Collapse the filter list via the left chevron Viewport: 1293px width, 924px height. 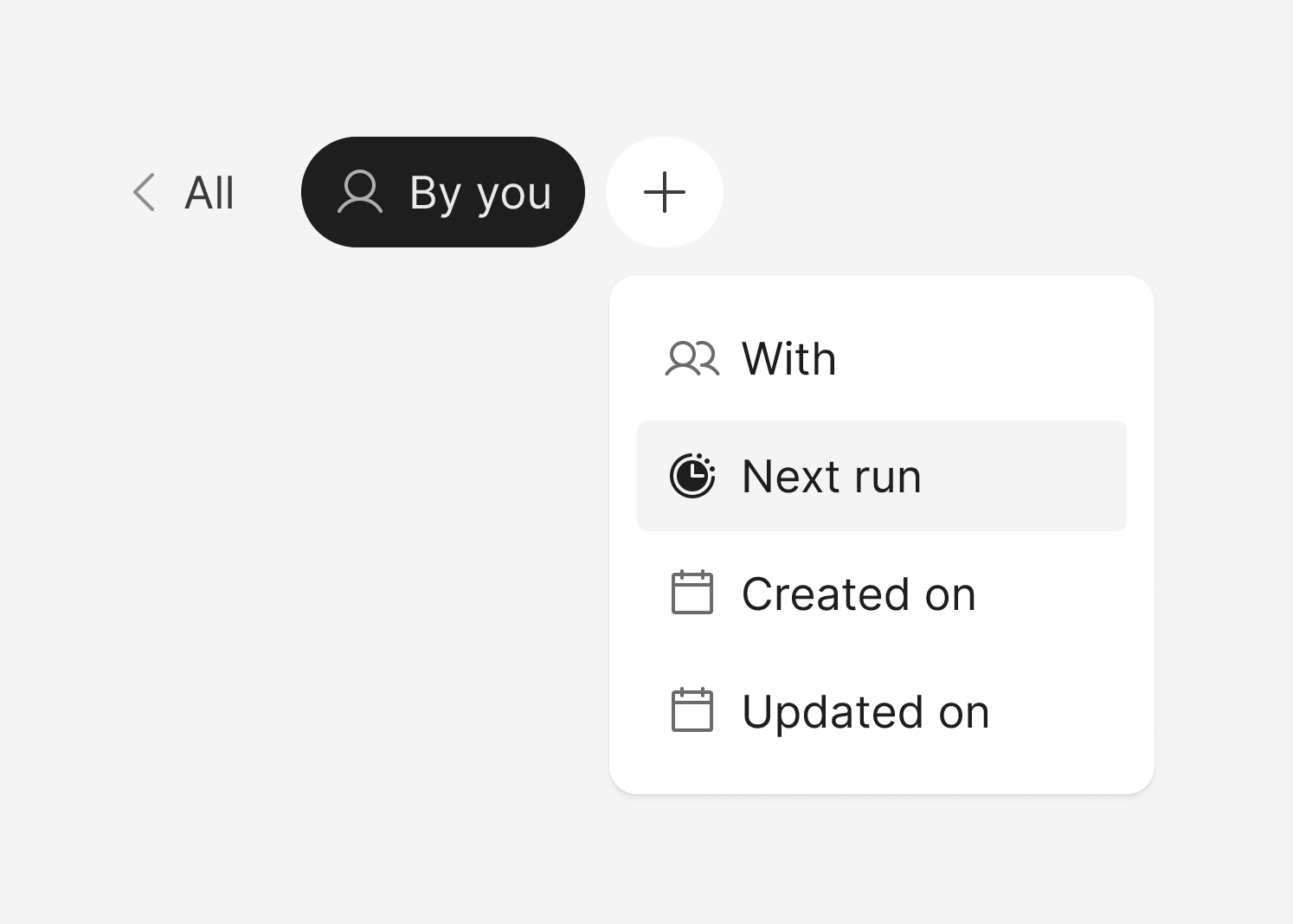[143, 192]
